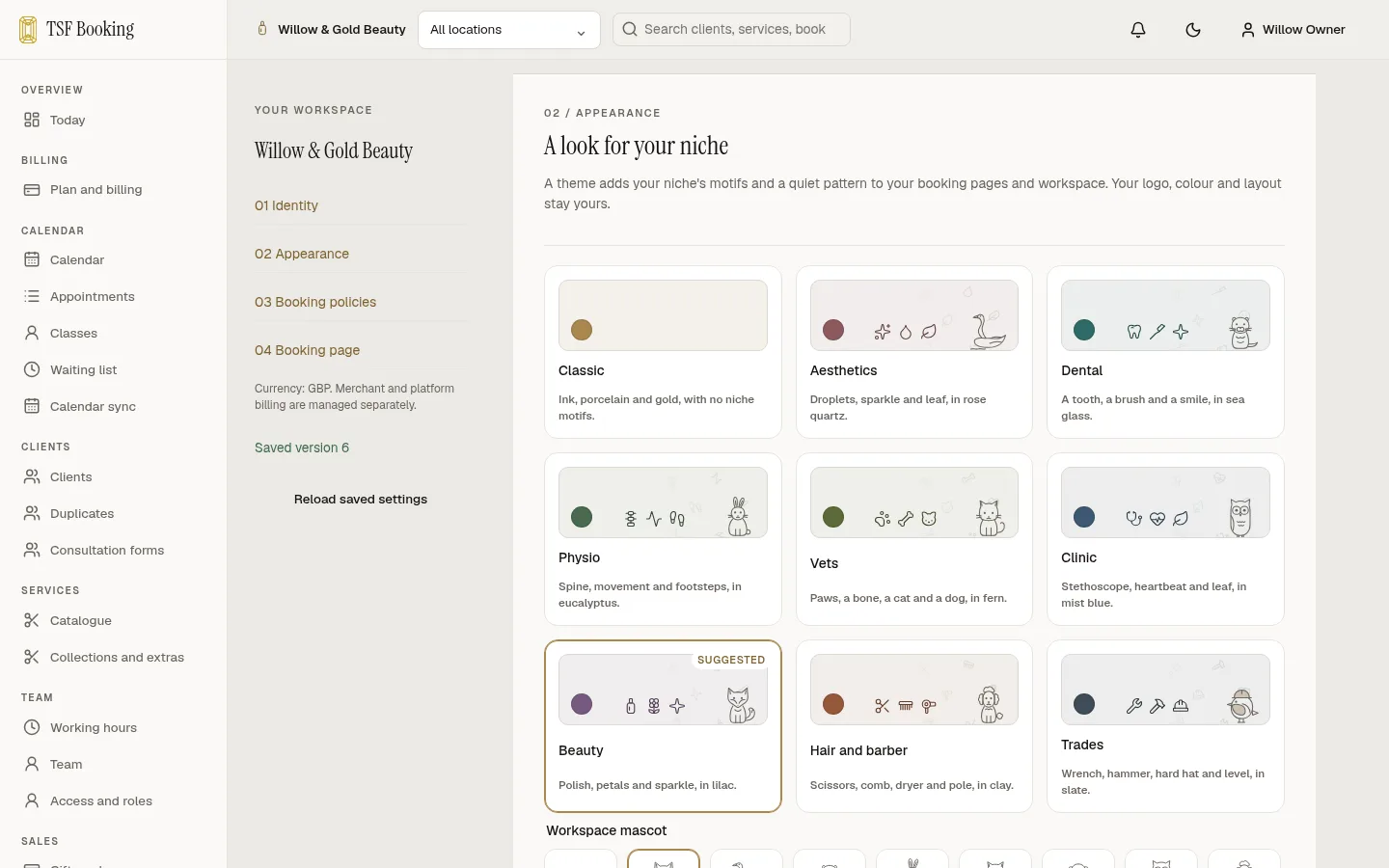Open the Team page link
1389x868 pixels.
coord(66,764)
